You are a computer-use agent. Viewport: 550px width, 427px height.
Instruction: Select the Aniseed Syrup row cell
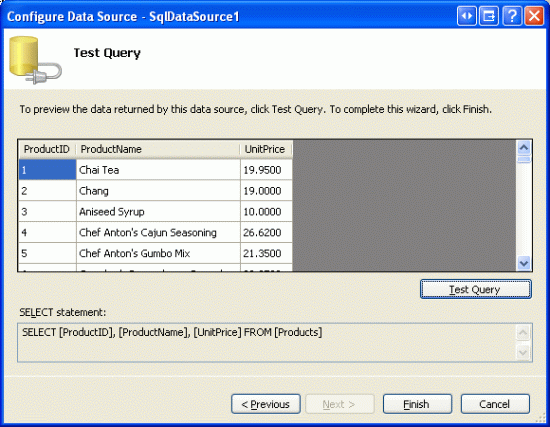pos(158,212)
